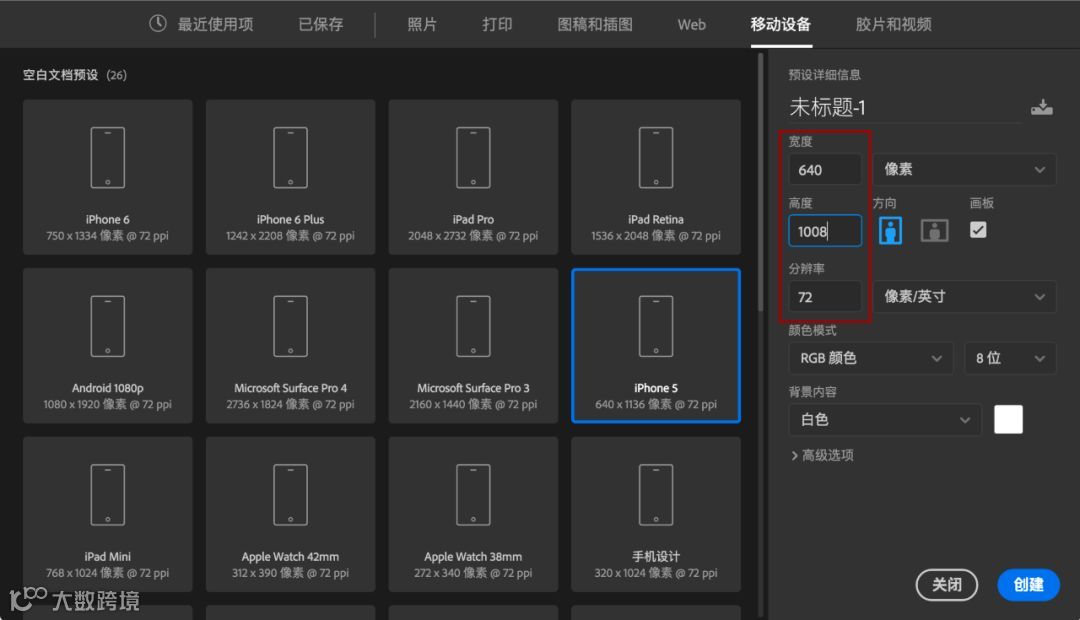This screenshot has height=620, width=1080.
Task: Click the preset list vertical scrollbar
Action: [760, 183]
